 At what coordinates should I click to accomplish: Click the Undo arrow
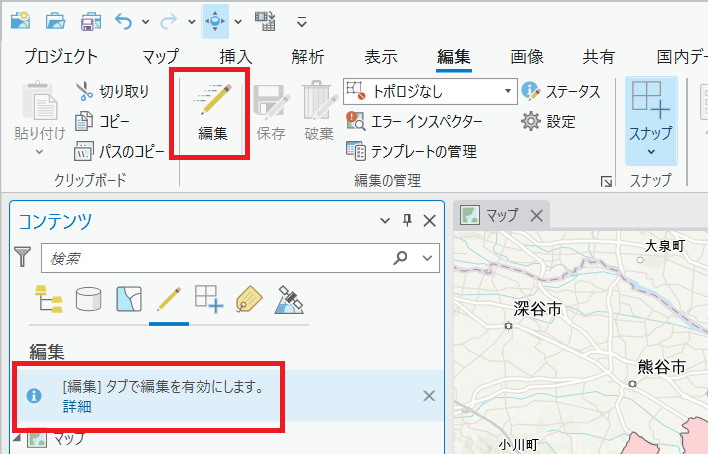123,21
